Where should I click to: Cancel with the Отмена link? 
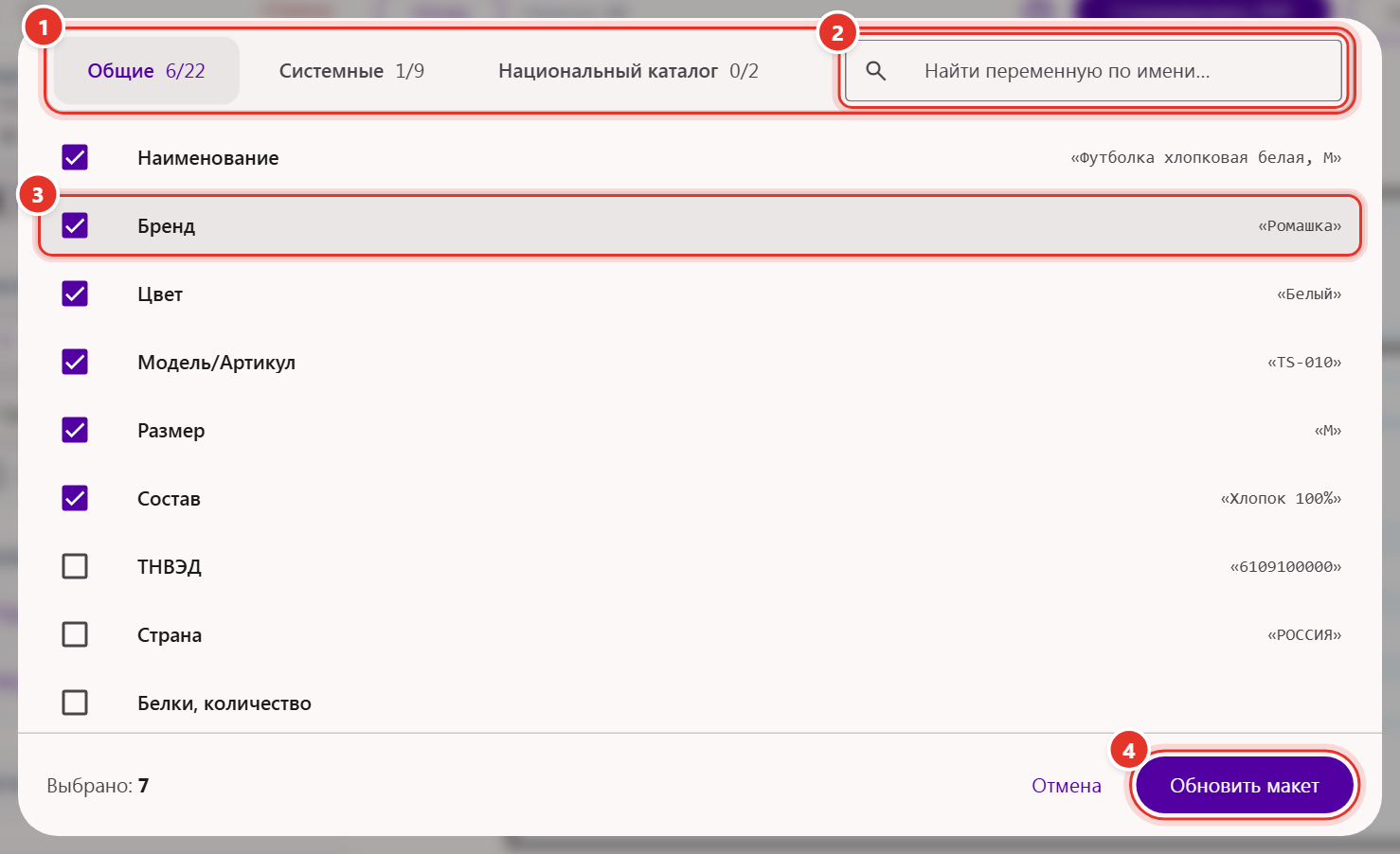coord(1067,786)
